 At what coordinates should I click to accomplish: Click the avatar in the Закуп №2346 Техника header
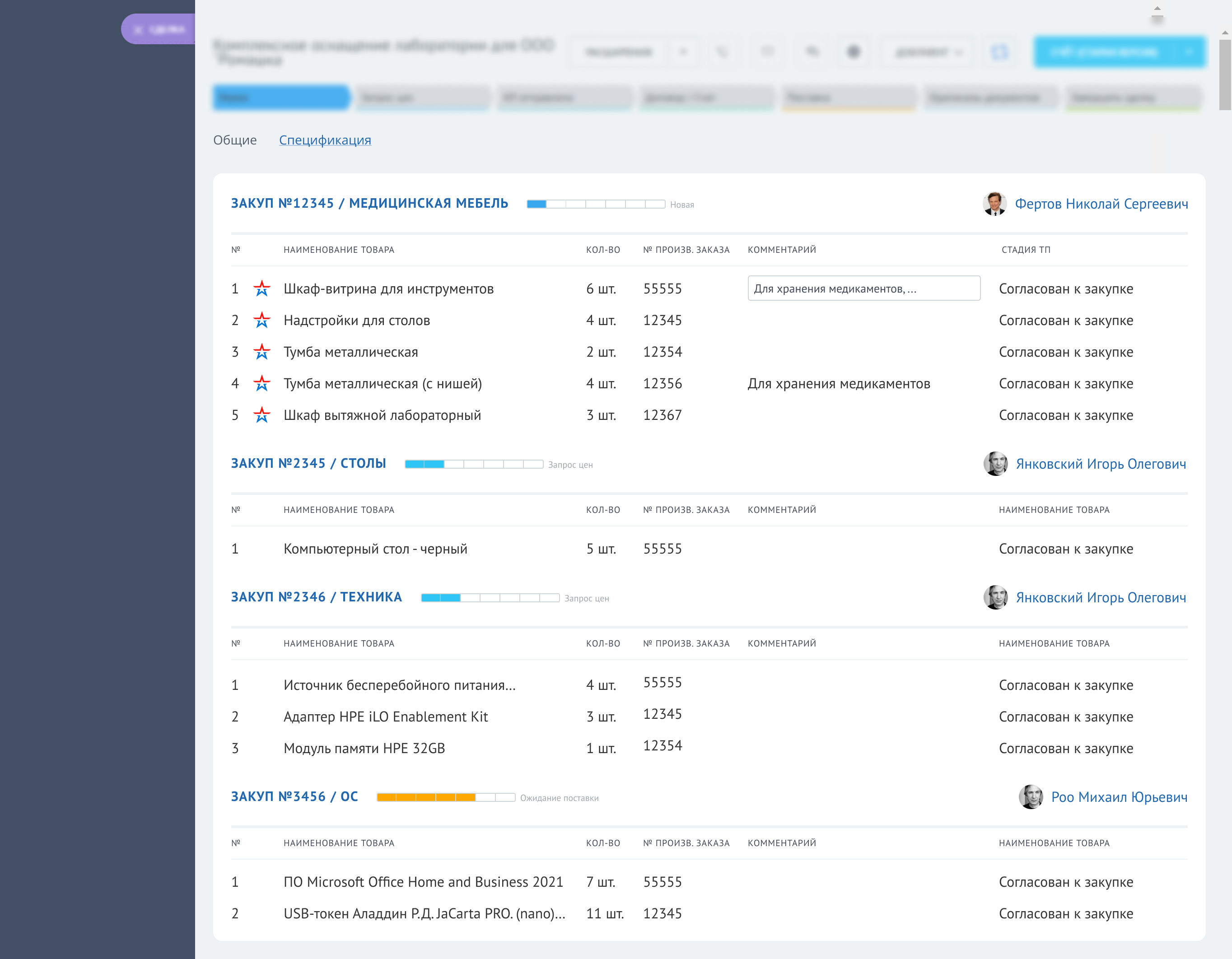tap(996, 597)
